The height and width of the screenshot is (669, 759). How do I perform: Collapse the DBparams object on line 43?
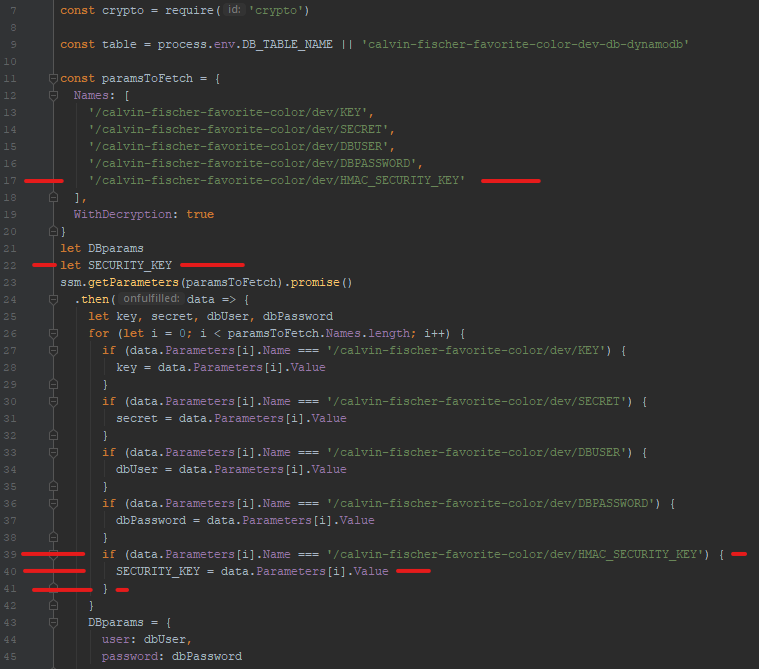(x=53, y=623)
